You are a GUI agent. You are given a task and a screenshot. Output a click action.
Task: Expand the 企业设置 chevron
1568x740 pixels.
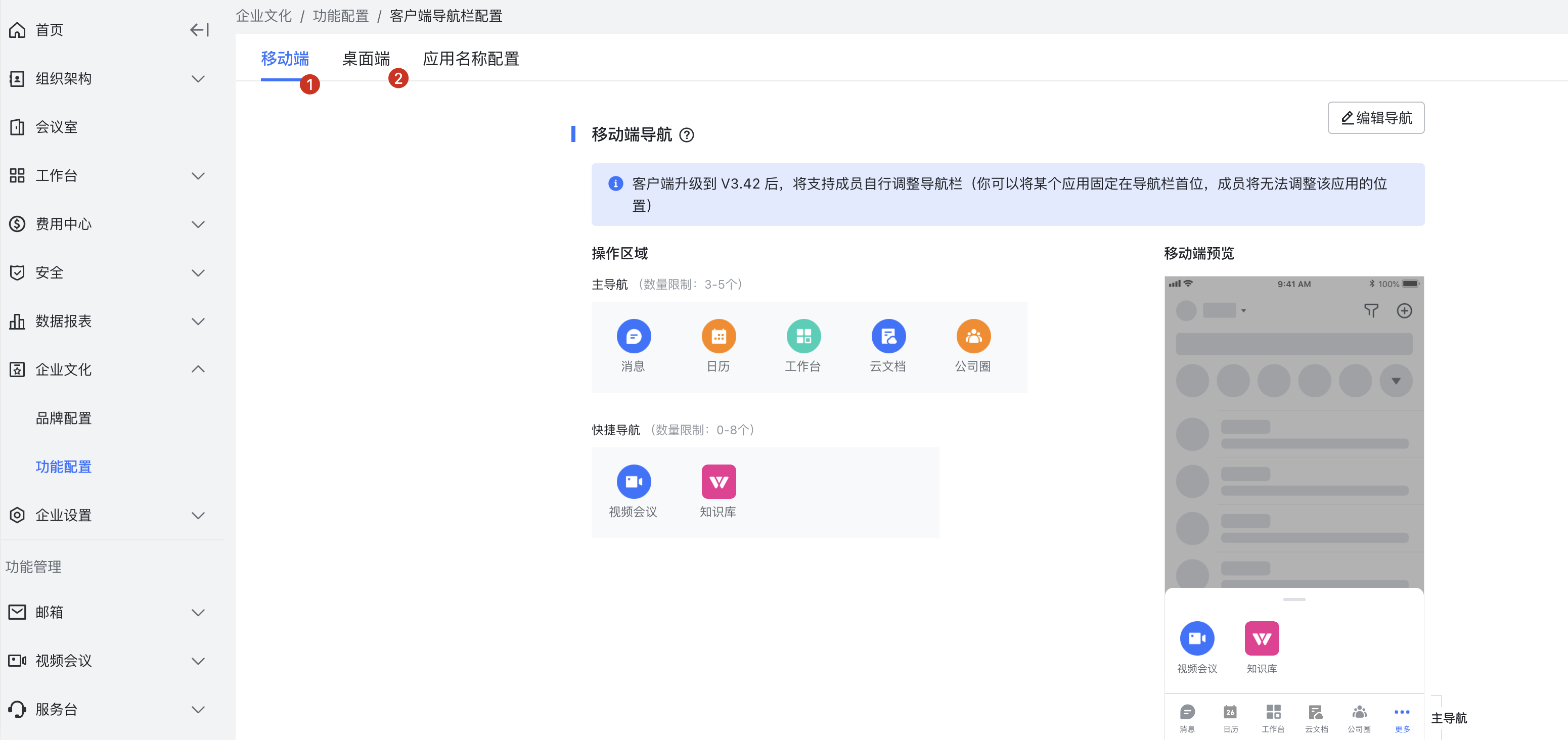(198, 516)
